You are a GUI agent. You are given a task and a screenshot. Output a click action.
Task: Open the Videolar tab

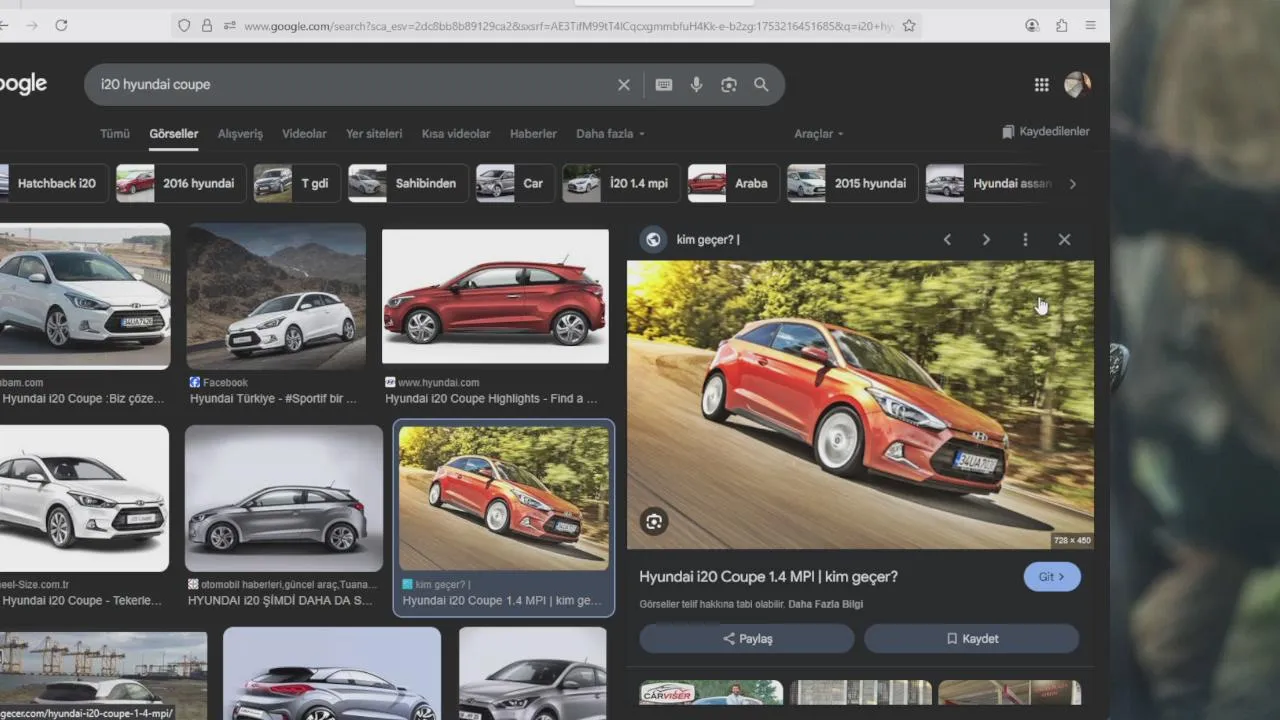304,134
